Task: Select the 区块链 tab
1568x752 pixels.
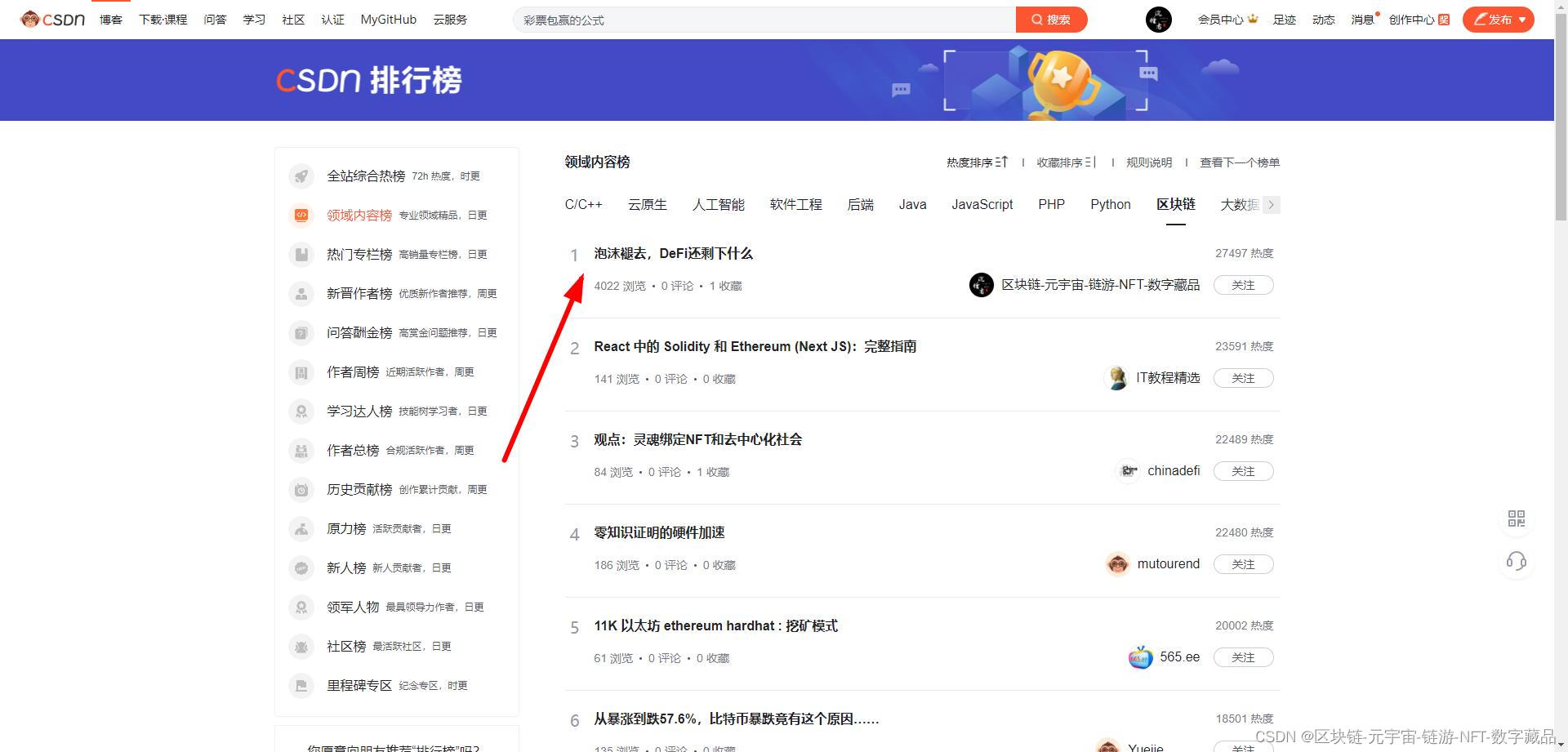Action: [x=1176, y=205]
